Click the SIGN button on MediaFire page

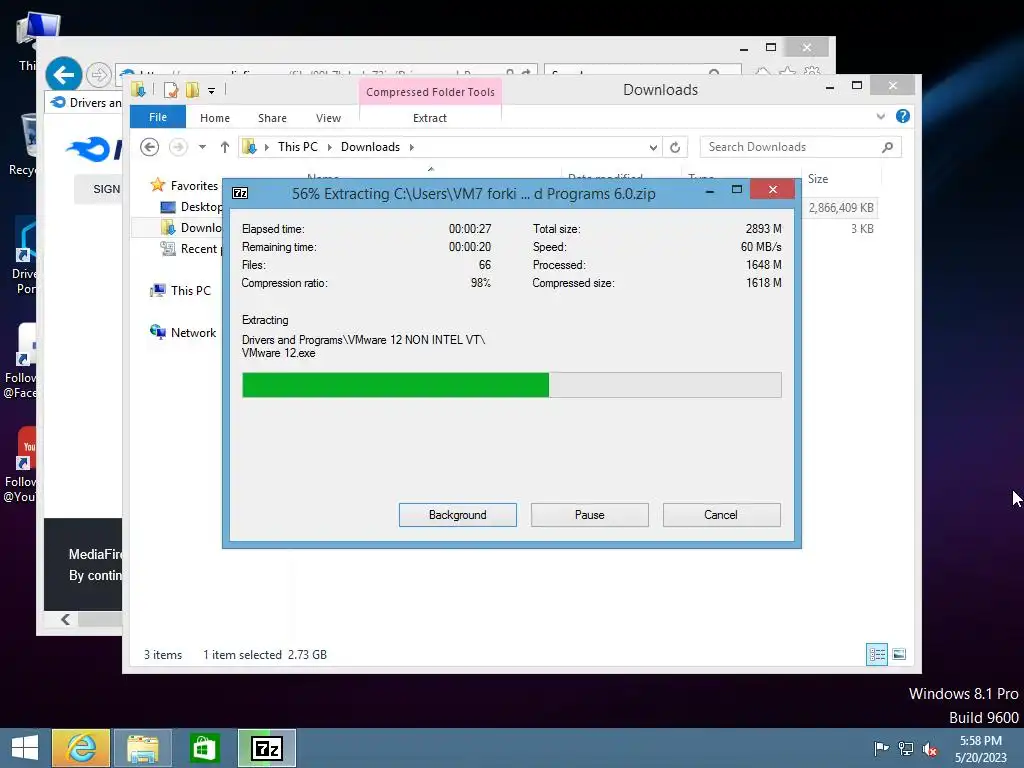pos(100,189)
